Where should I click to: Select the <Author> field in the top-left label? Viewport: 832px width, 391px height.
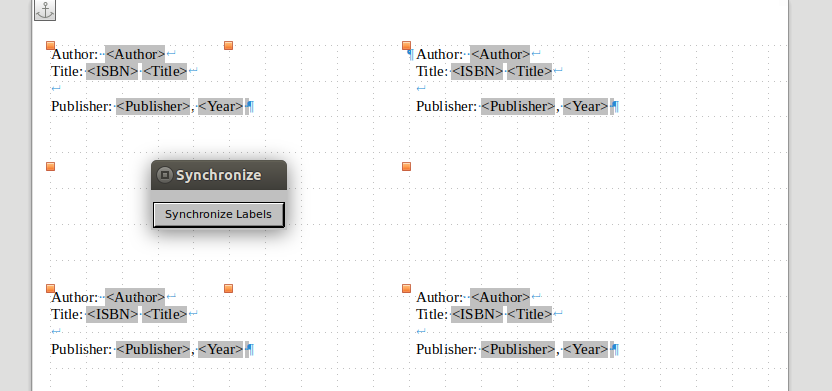click(x=135, y=54)
